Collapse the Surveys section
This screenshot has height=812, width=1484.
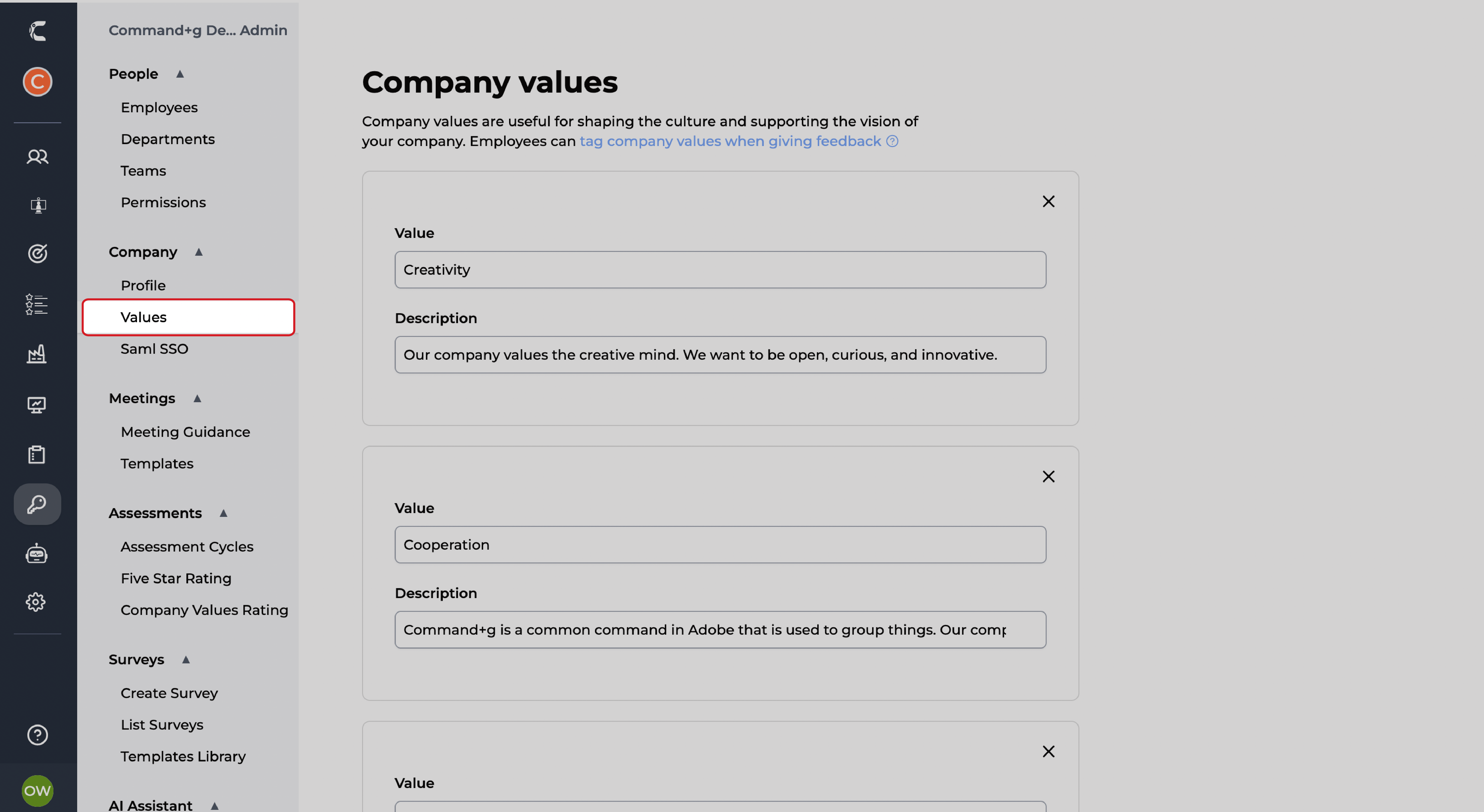coord(185,659)
